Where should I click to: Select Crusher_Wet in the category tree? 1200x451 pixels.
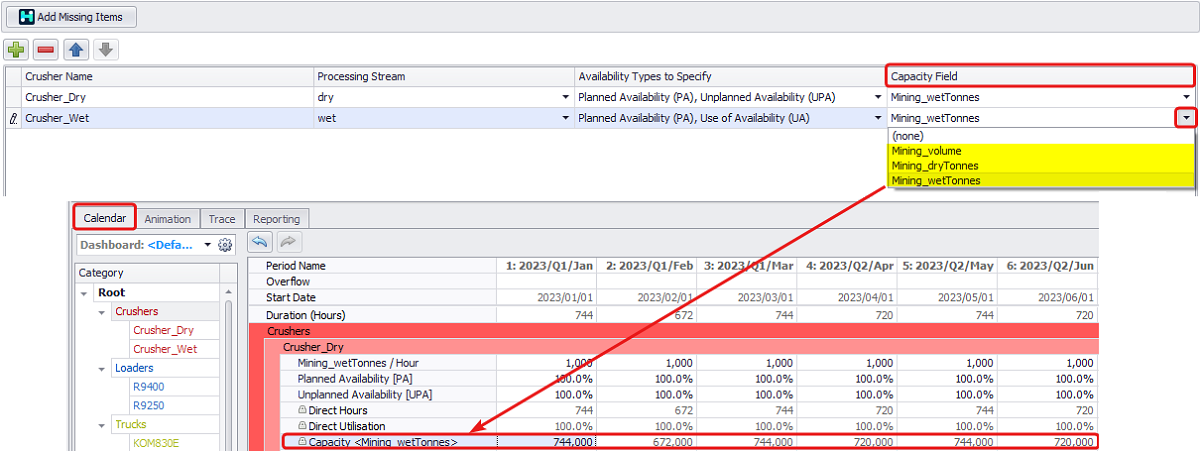click(x=165, y=349)
